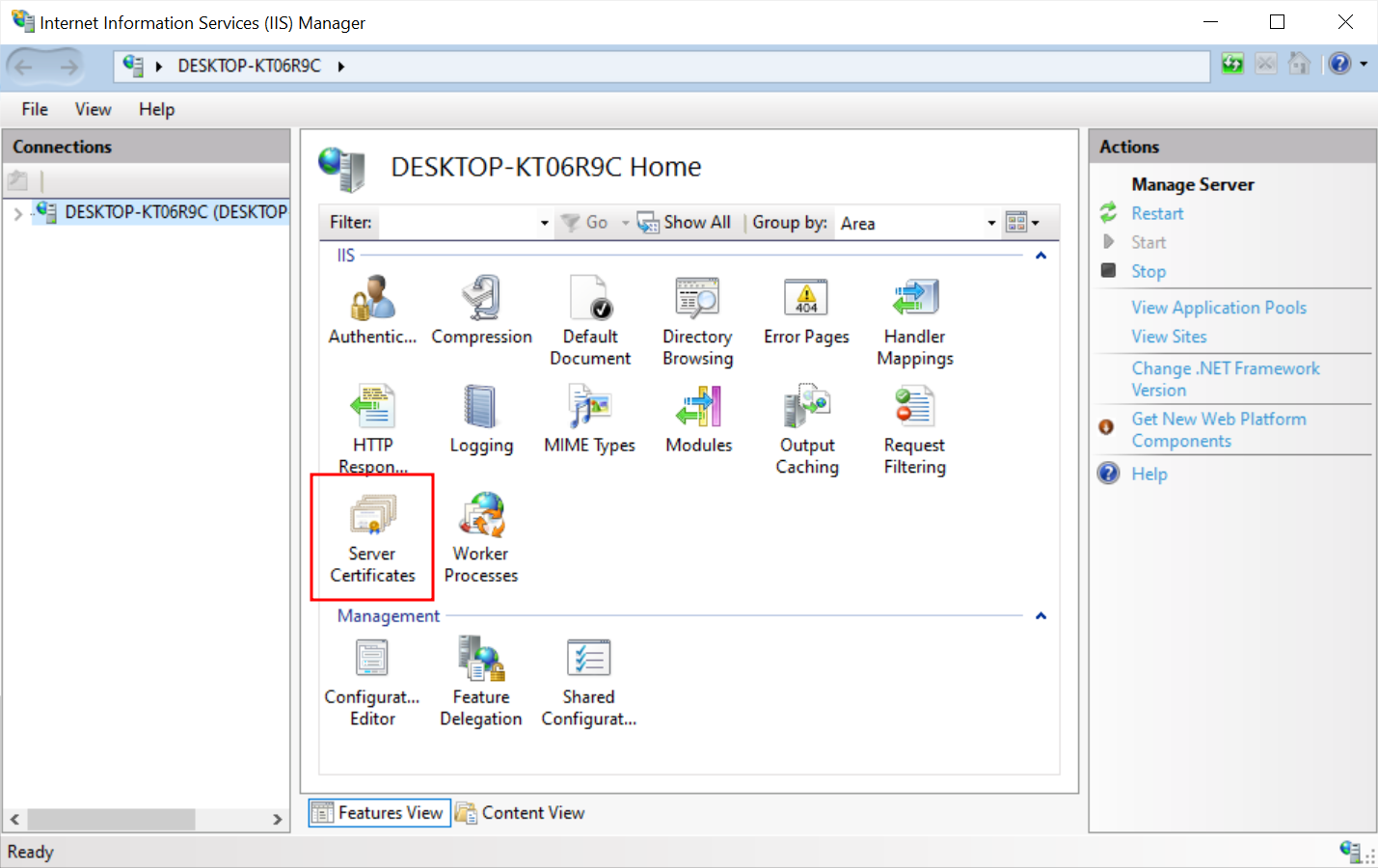Click the Stop server action
The width and height of the screenshot is (1378, 868).
pyautogui.click(x=1148, y=271)
